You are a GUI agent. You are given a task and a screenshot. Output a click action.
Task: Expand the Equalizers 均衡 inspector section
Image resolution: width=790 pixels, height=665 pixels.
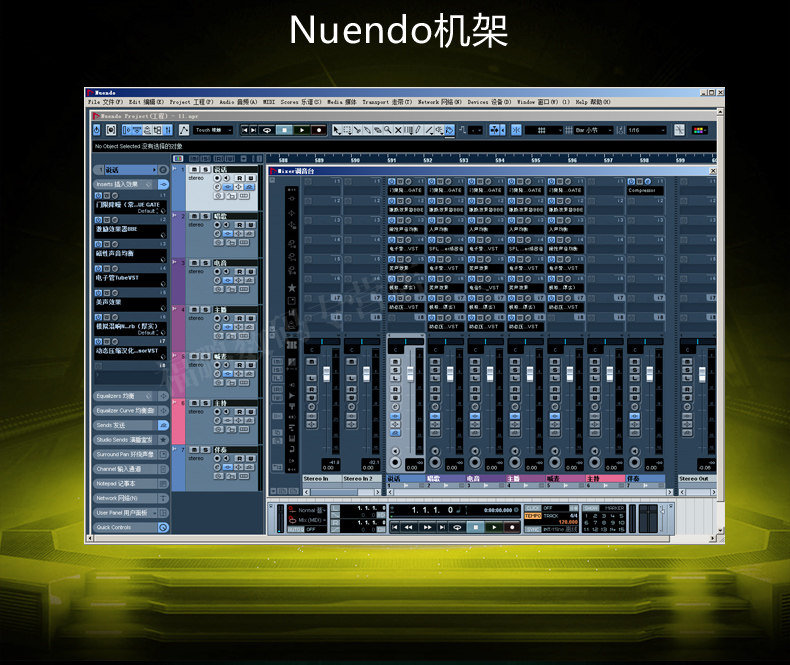click(x=130, y=396)
